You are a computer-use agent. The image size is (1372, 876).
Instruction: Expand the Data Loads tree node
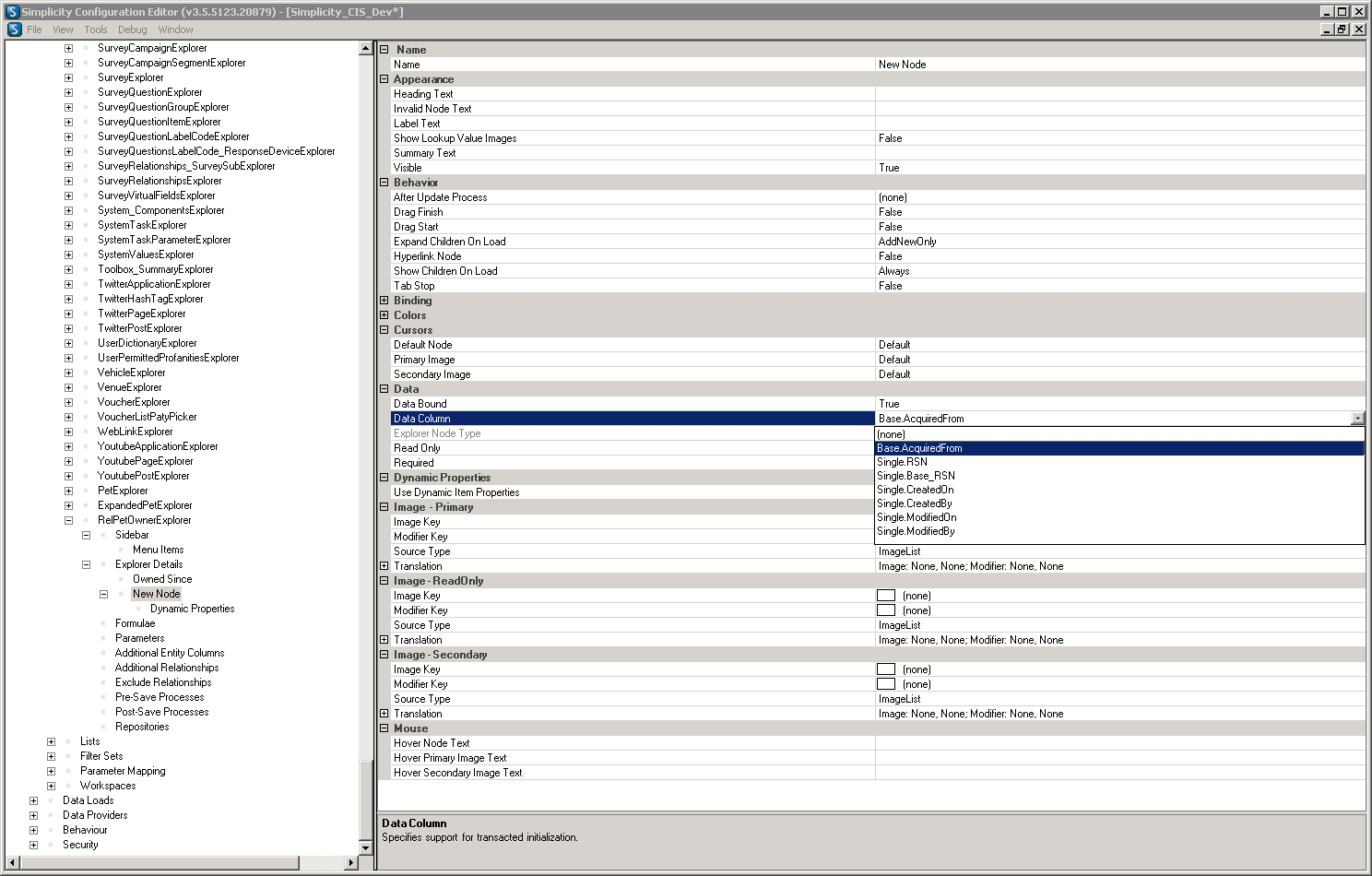33,800
